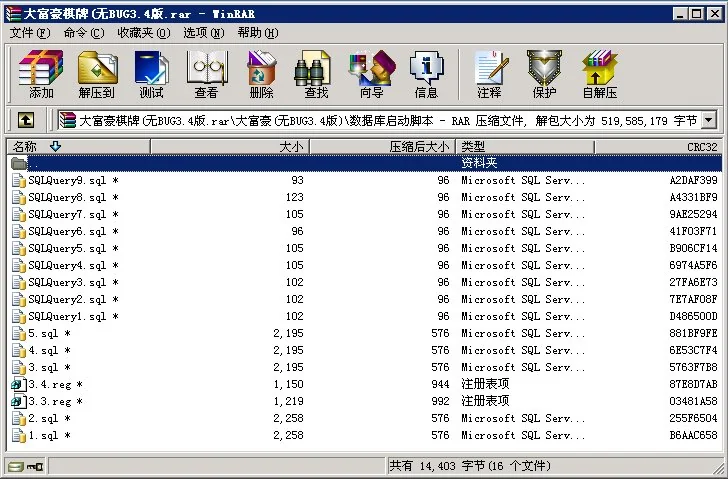Open the 选项 (Options) menu
The height and width of the screenshot is (479, 728).
point(202,33)
